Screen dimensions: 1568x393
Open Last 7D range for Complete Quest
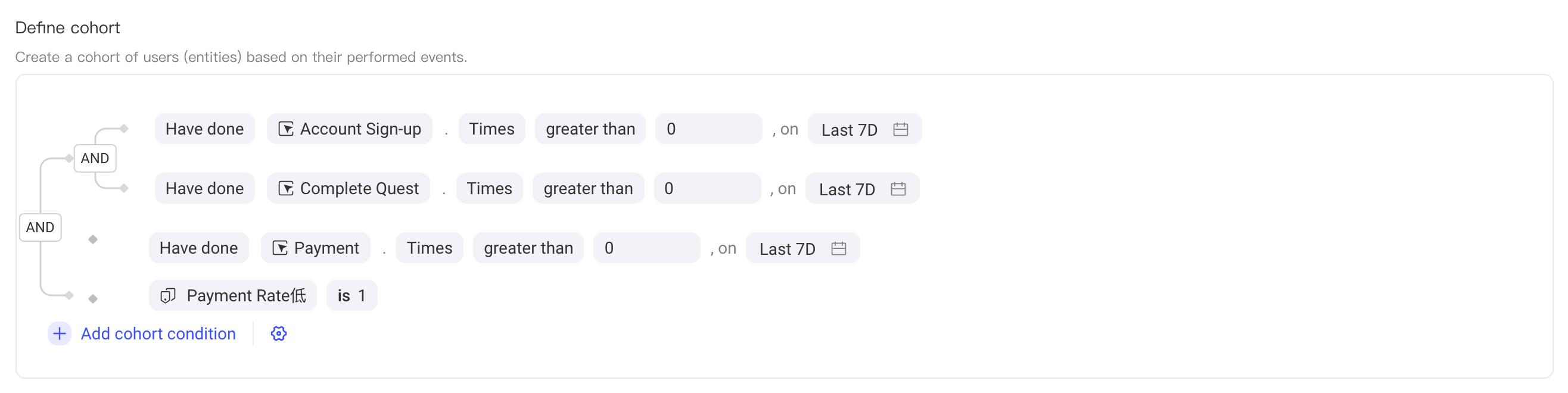pos(862,189)
